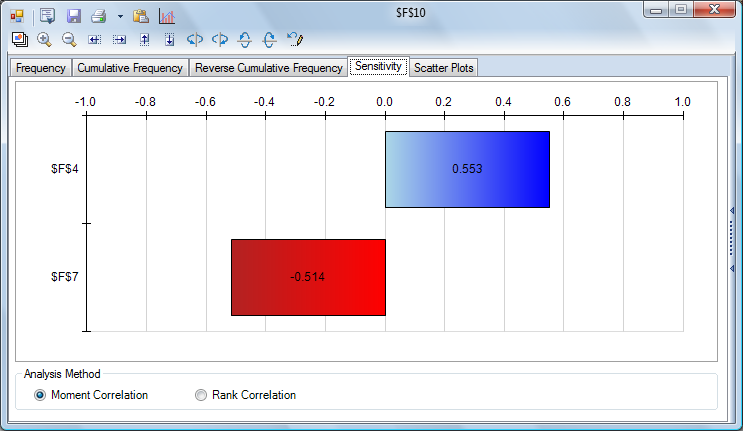Select the Moment Correlation radio button
This screenshot has height=431, width=743.
[x=40, y=395]
